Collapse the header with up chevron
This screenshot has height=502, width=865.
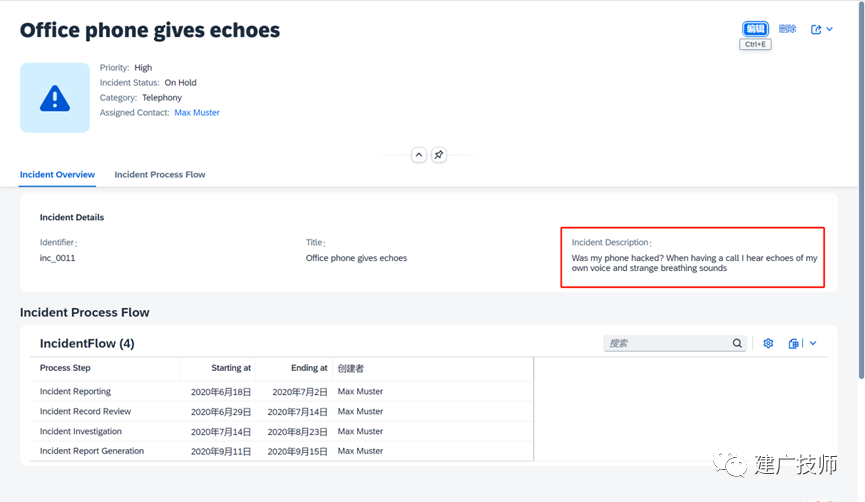pos(419,155)
